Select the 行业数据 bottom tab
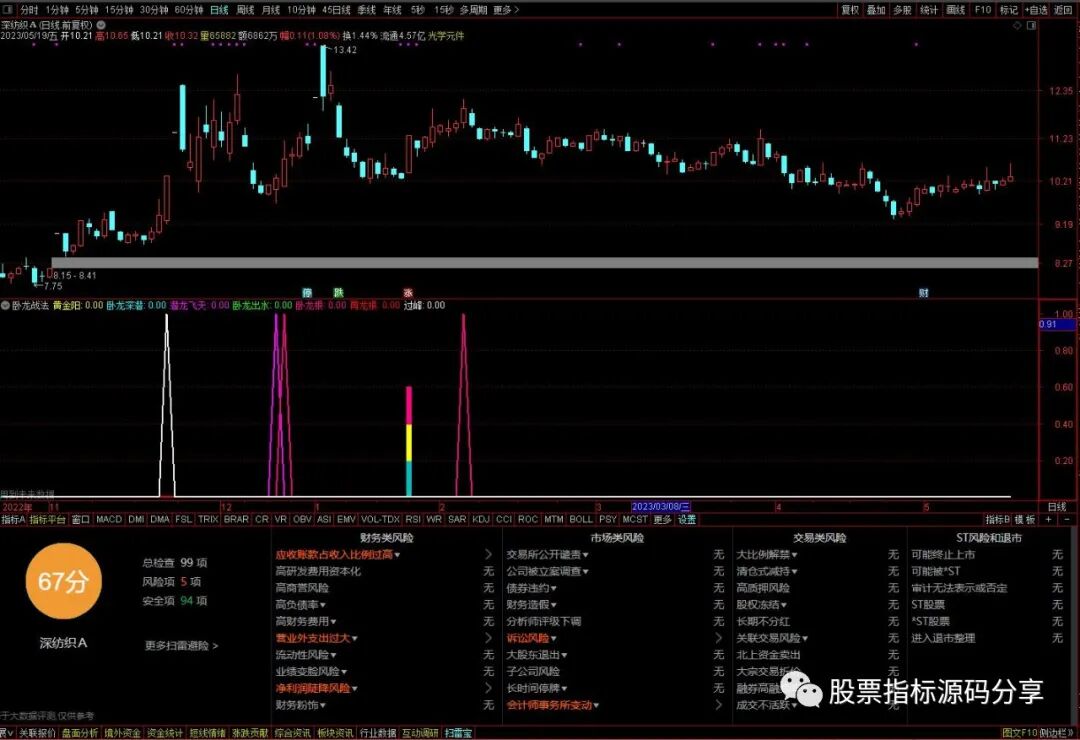1080x740 pixels. (378, 734)
